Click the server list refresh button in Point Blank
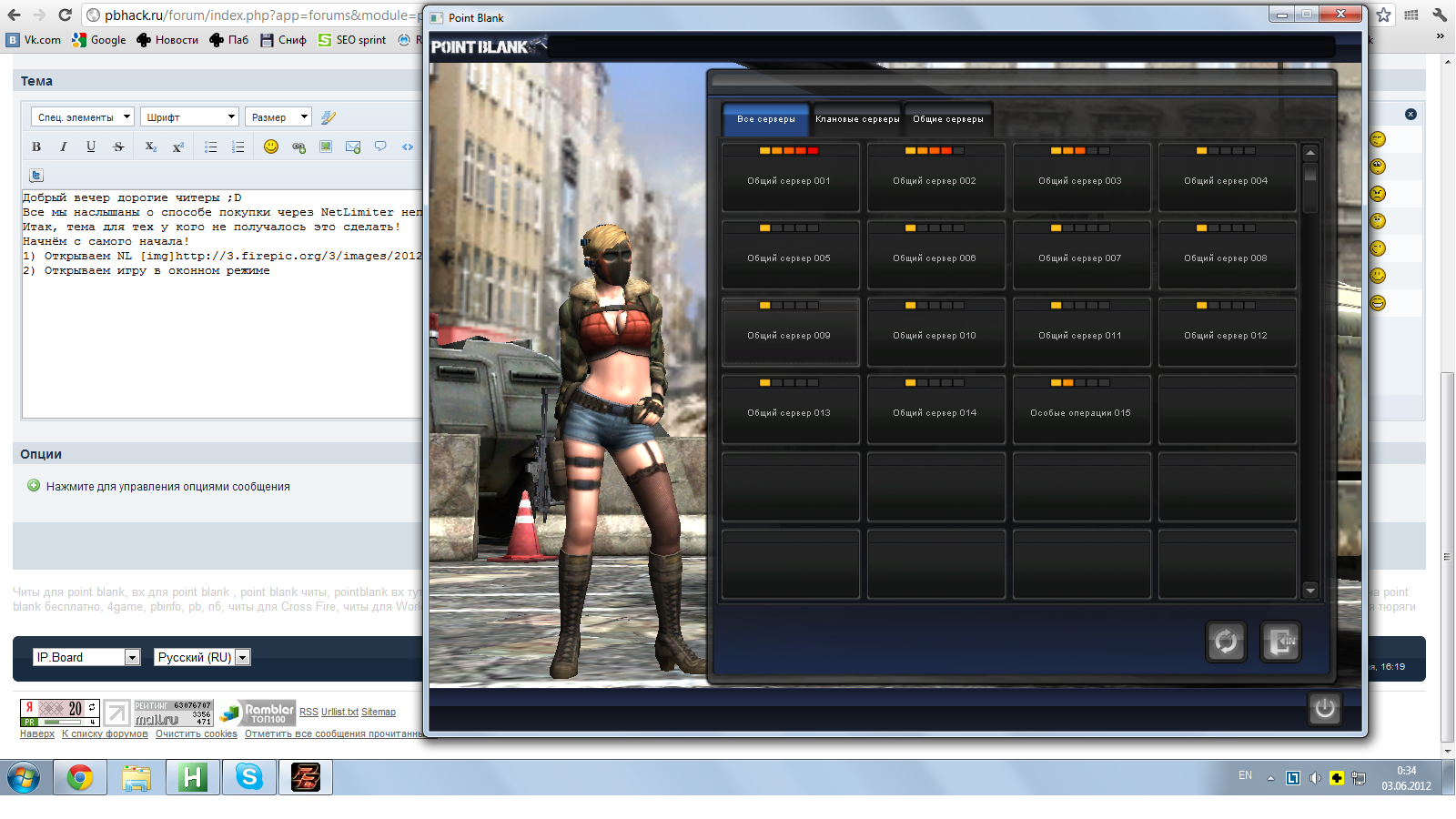1456x819 pixels. pyautogui.click(x=1226, y=642)
